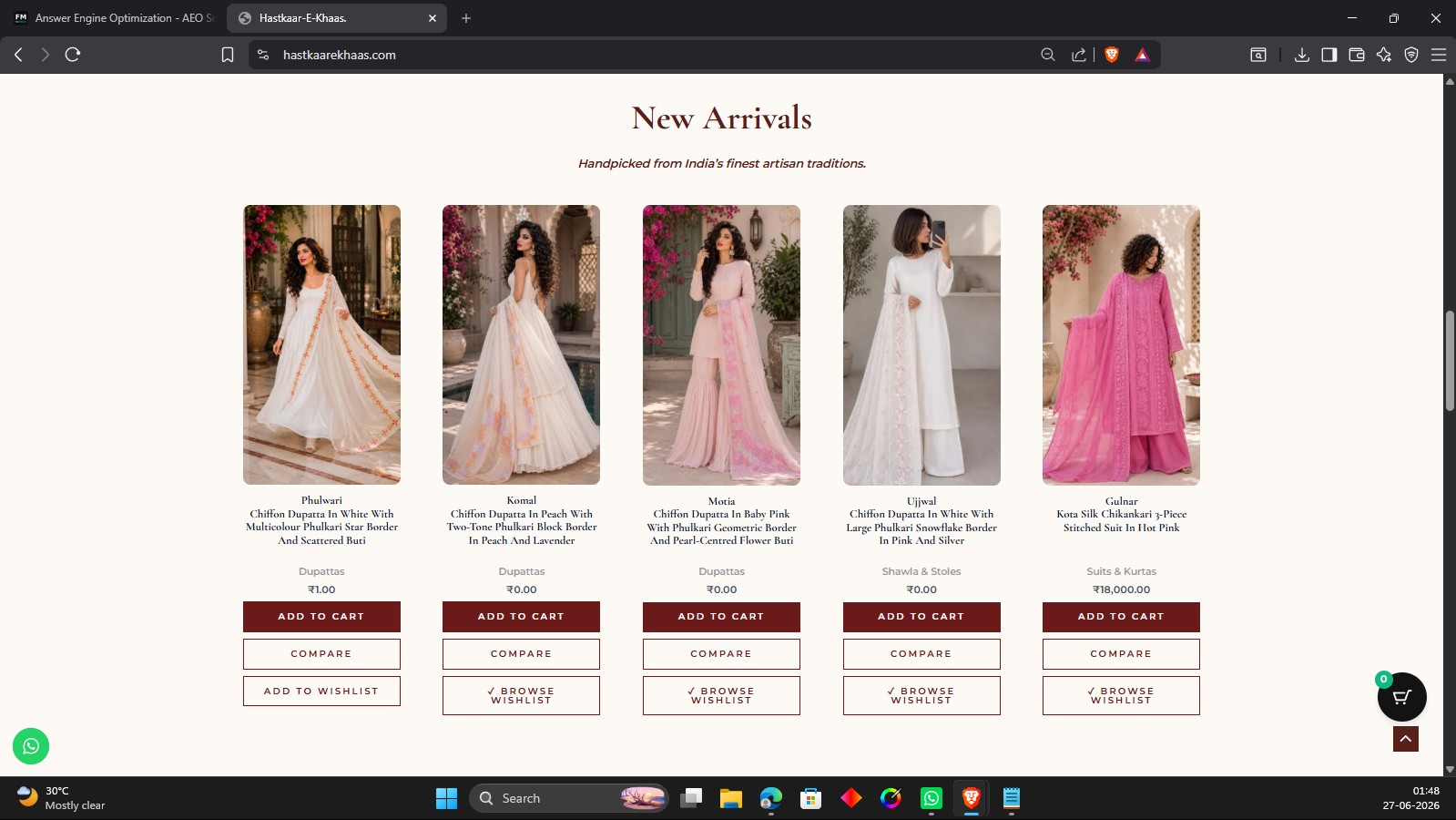Browse wishlist under Gulnar
This screenshot has height=820, width=1456.
click(1121, 696)
